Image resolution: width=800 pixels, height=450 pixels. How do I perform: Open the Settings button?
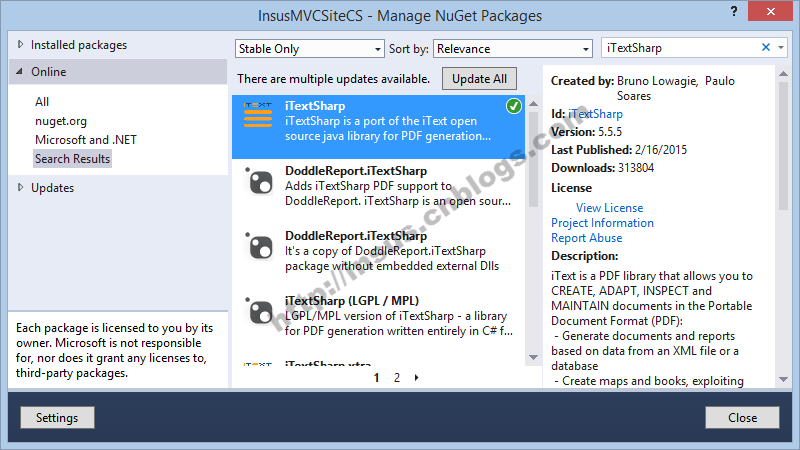[57, 417]
